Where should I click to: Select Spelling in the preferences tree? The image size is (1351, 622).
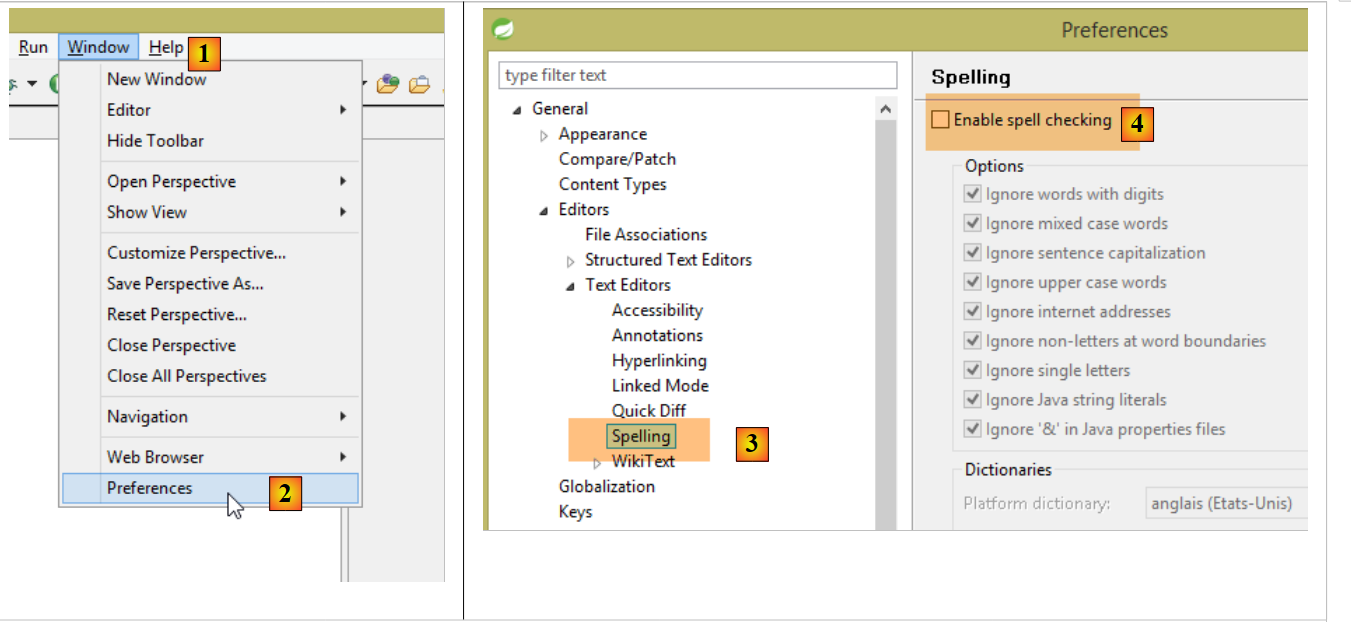[641, 436]
